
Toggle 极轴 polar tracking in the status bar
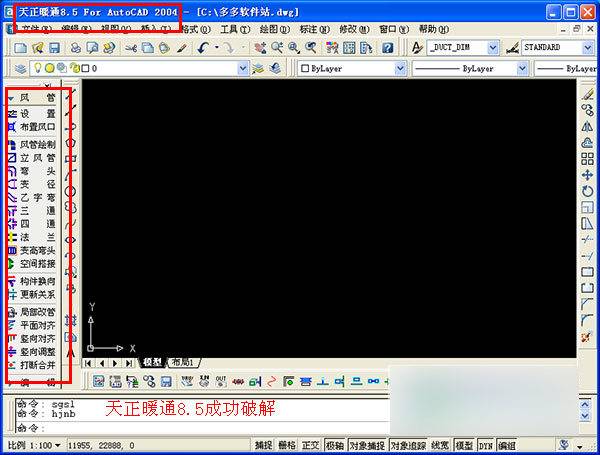pos(334,445)
